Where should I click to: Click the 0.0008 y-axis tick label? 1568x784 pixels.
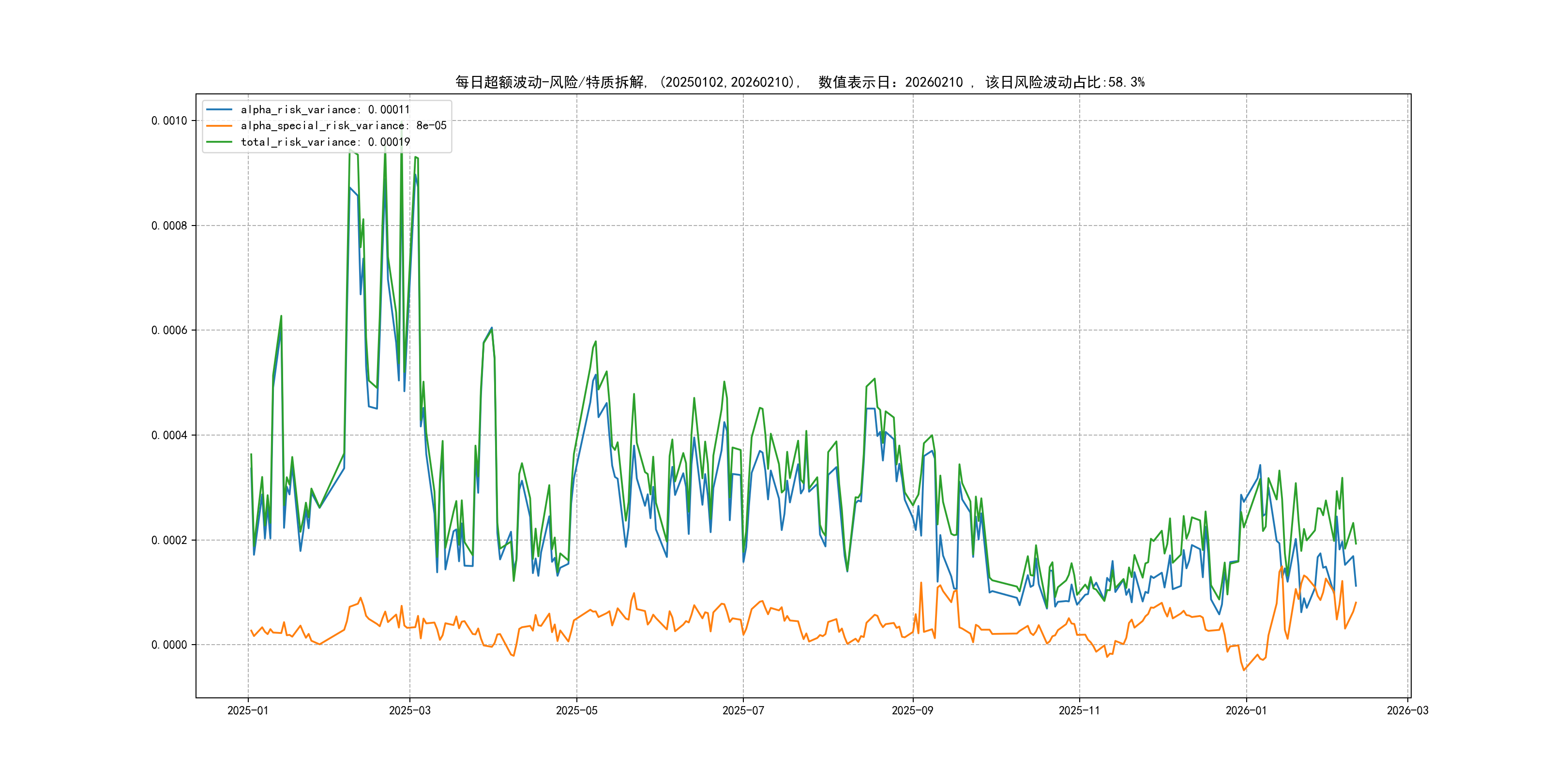tap(169, 226)
